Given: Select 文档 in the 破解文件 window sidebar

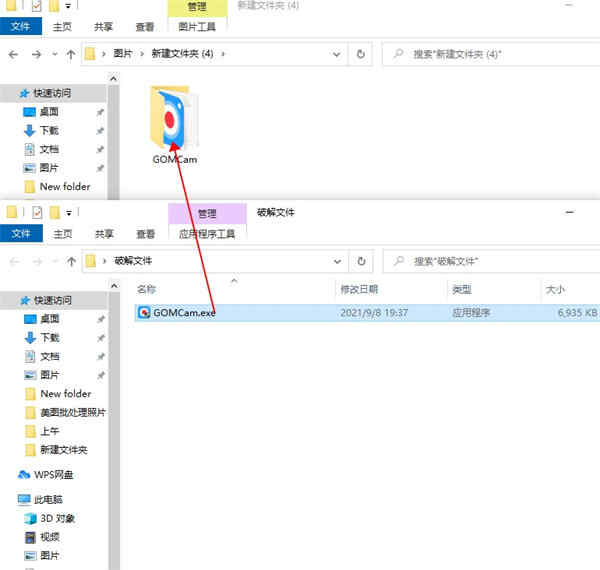Looking at the screenshot, I should pos(50,357).
